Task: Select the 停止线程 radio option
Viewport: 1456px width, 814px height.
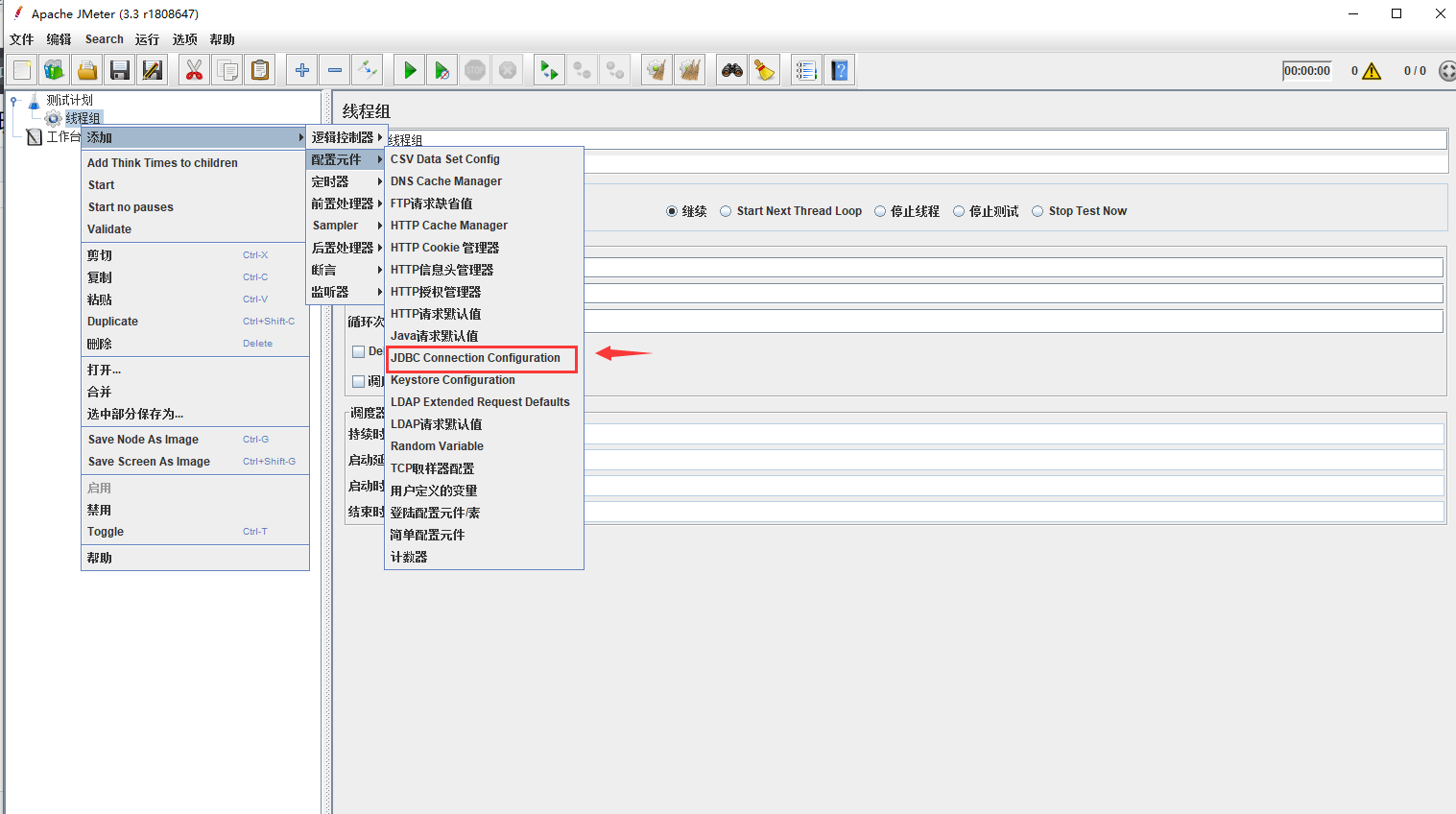Action: tap(880, 211)
